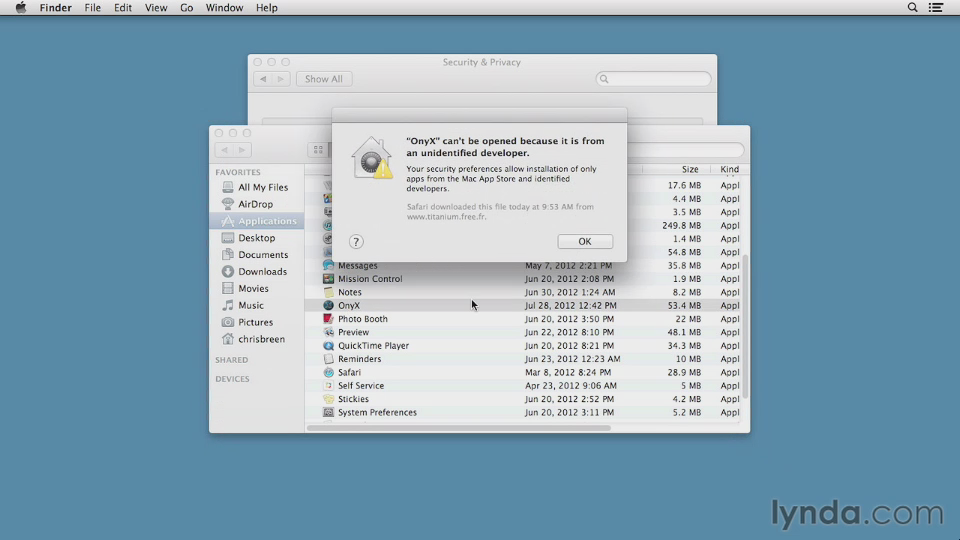Select the "Photo Booth" name text
960x540 pixels.
[x=362, y=318]
